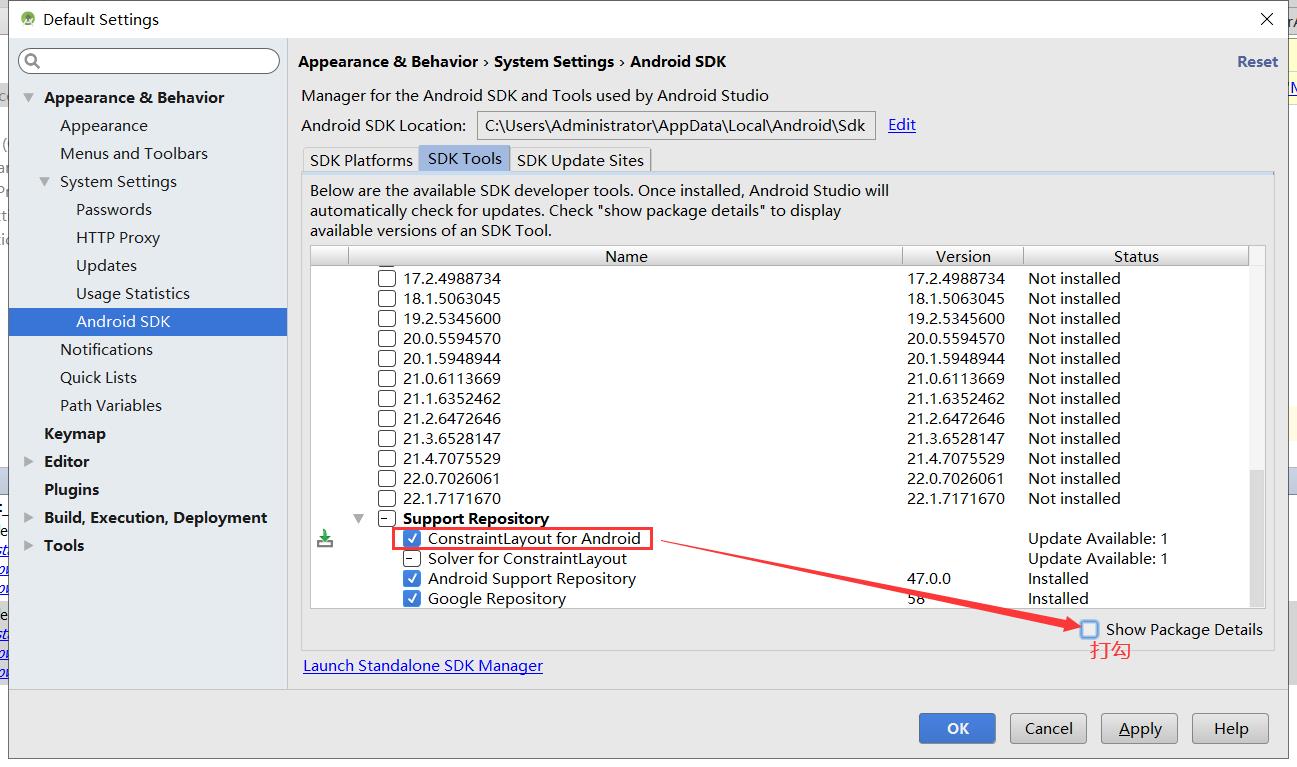Image resolution: width=1297 pixels, height=767 pixels.
Task: Expand the Editor settings node
Action: point(28,462)
